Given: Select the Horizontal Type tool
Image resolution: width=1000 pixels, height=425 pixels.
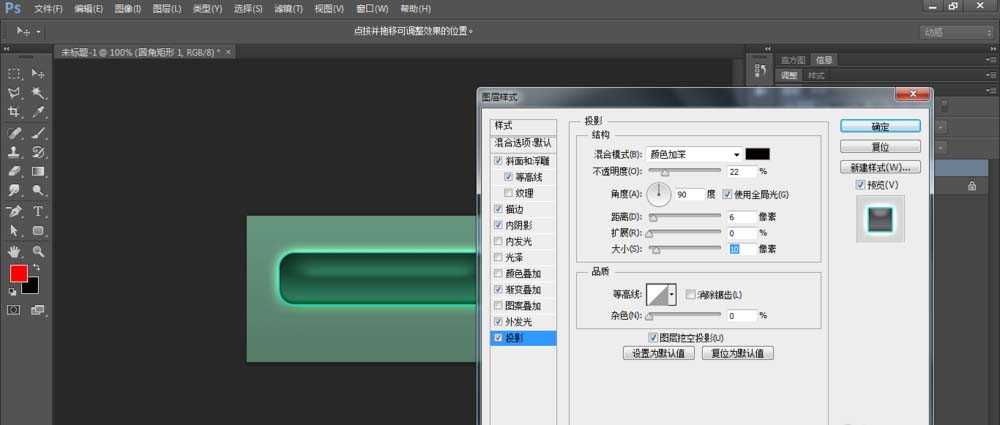Looking at the screenshot, I should (38, 211).
